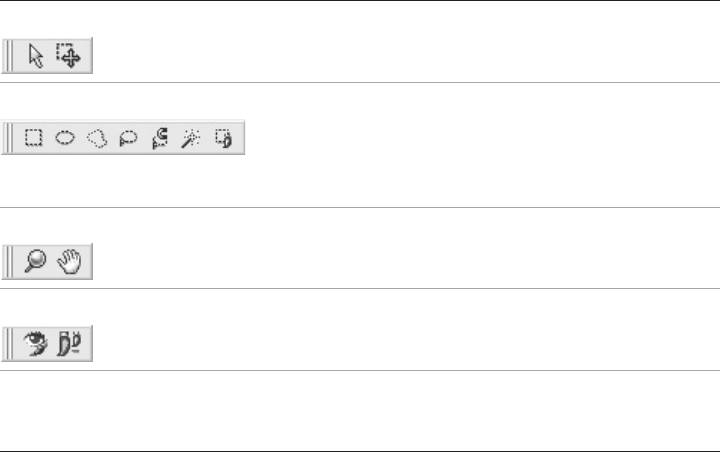Click the selection tools toolbar grip handle
Screen dimensions: 720x452
click(x=9, y=139)
